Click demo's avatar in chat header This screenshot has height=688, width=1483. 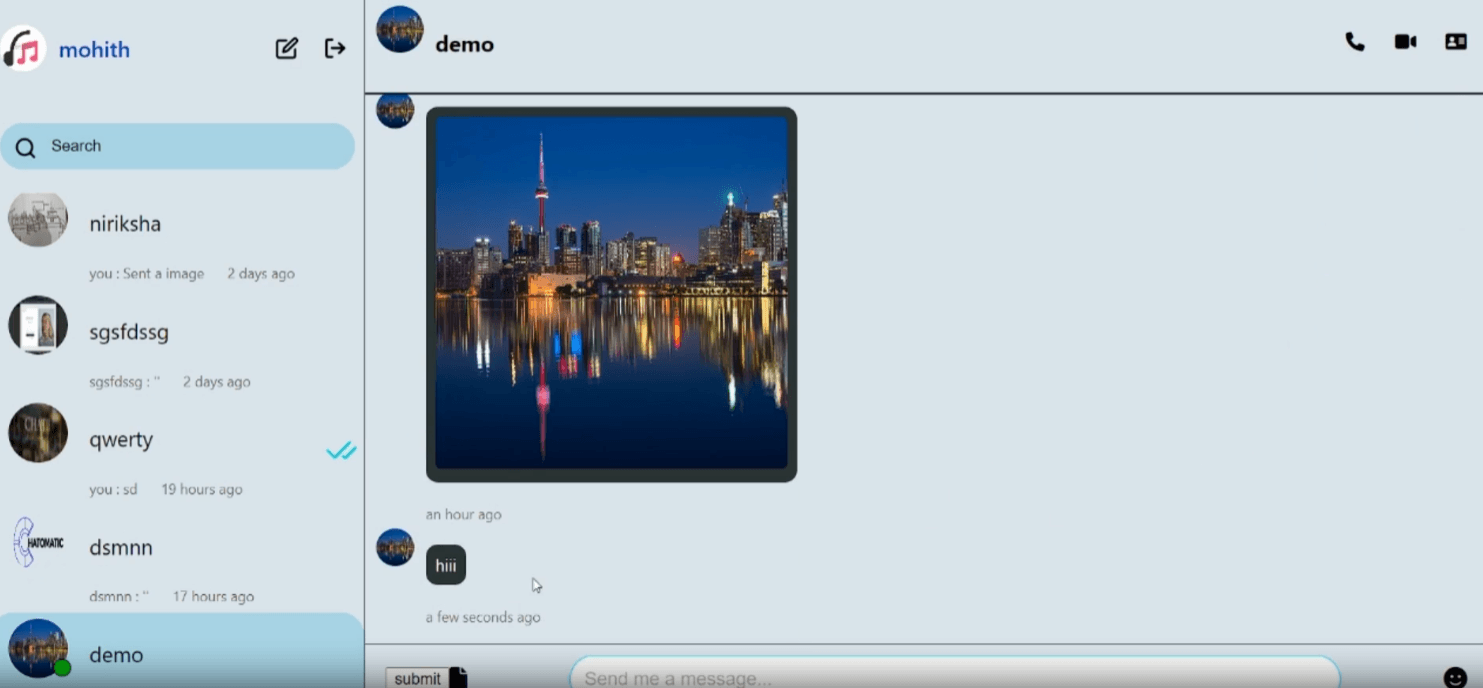coord(400,29)
